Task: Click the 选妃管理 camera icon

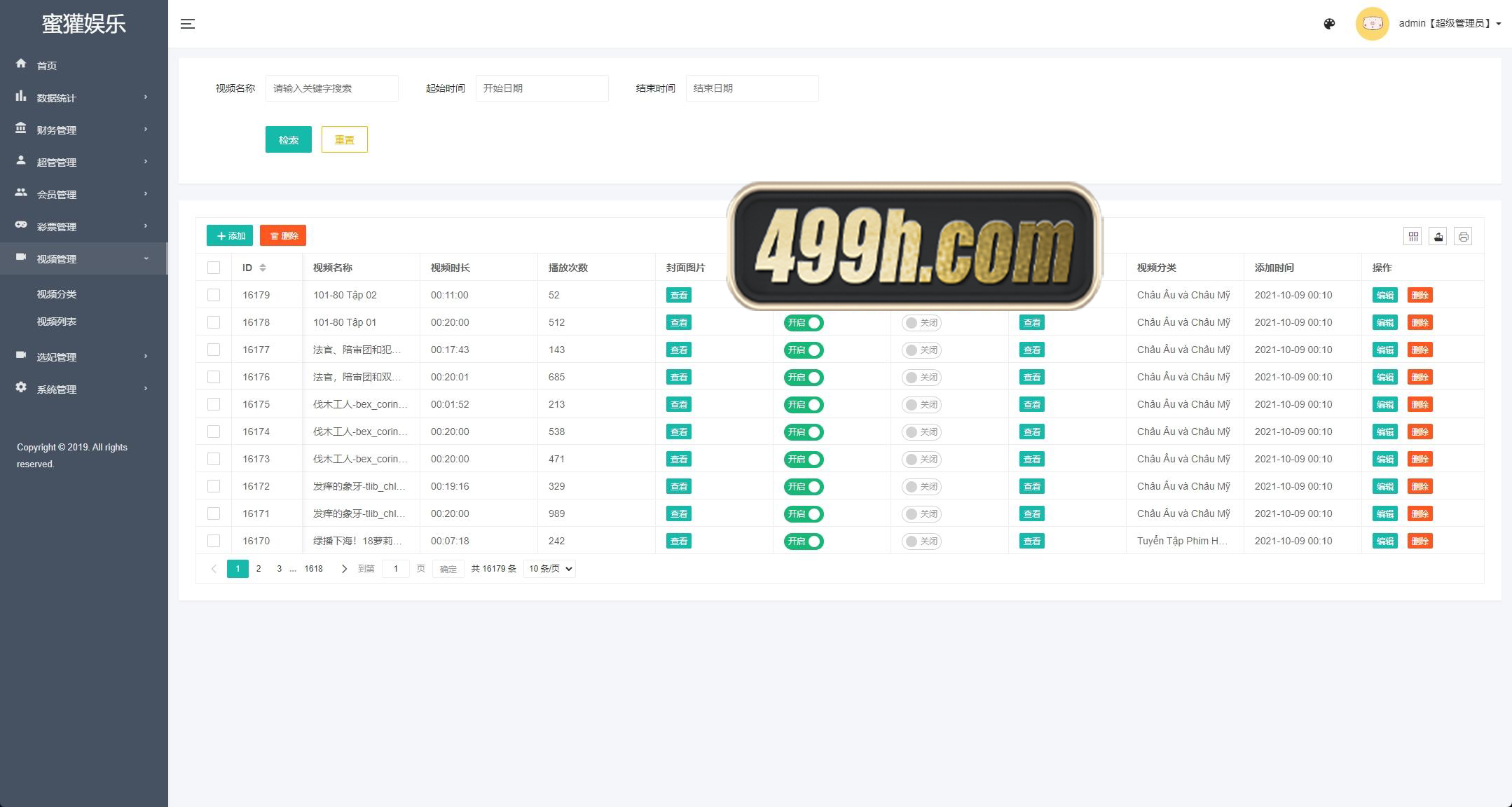Action: point(21,355)
